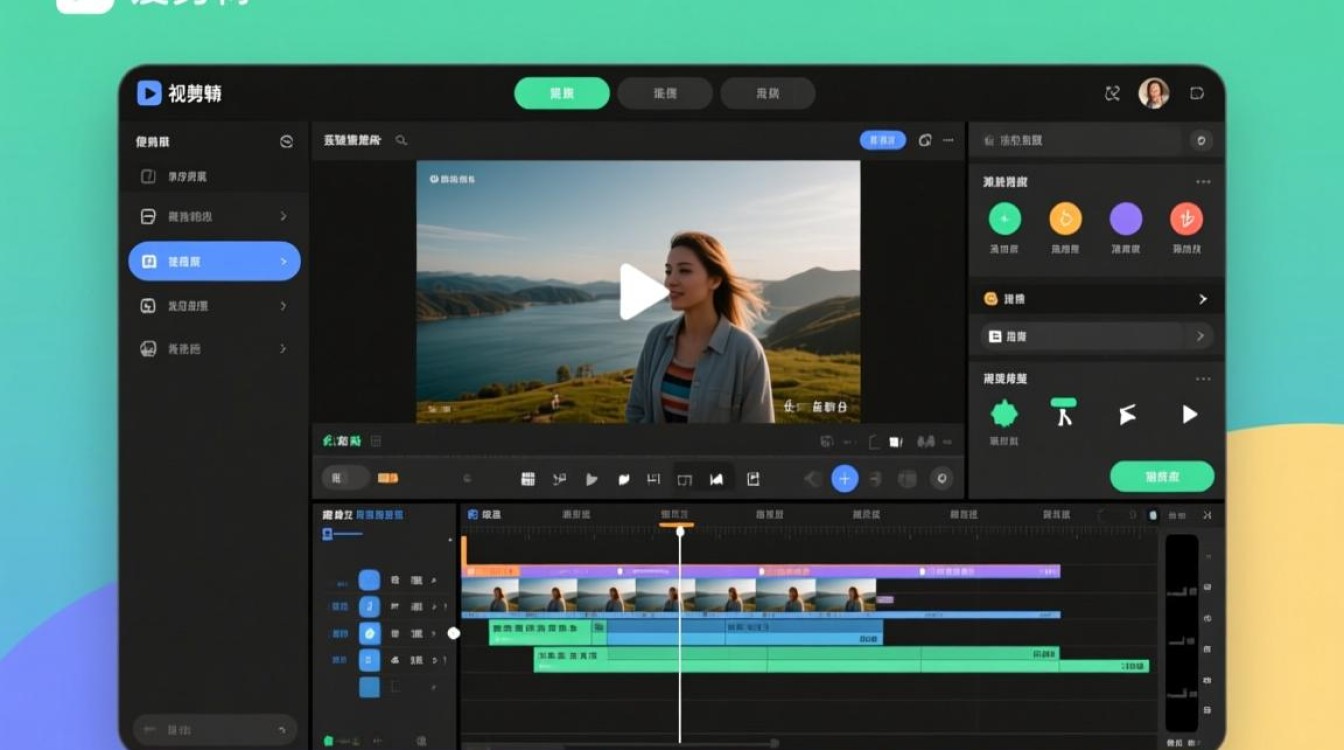Toggle the track button with the vertical bars icon

point(369,660)
